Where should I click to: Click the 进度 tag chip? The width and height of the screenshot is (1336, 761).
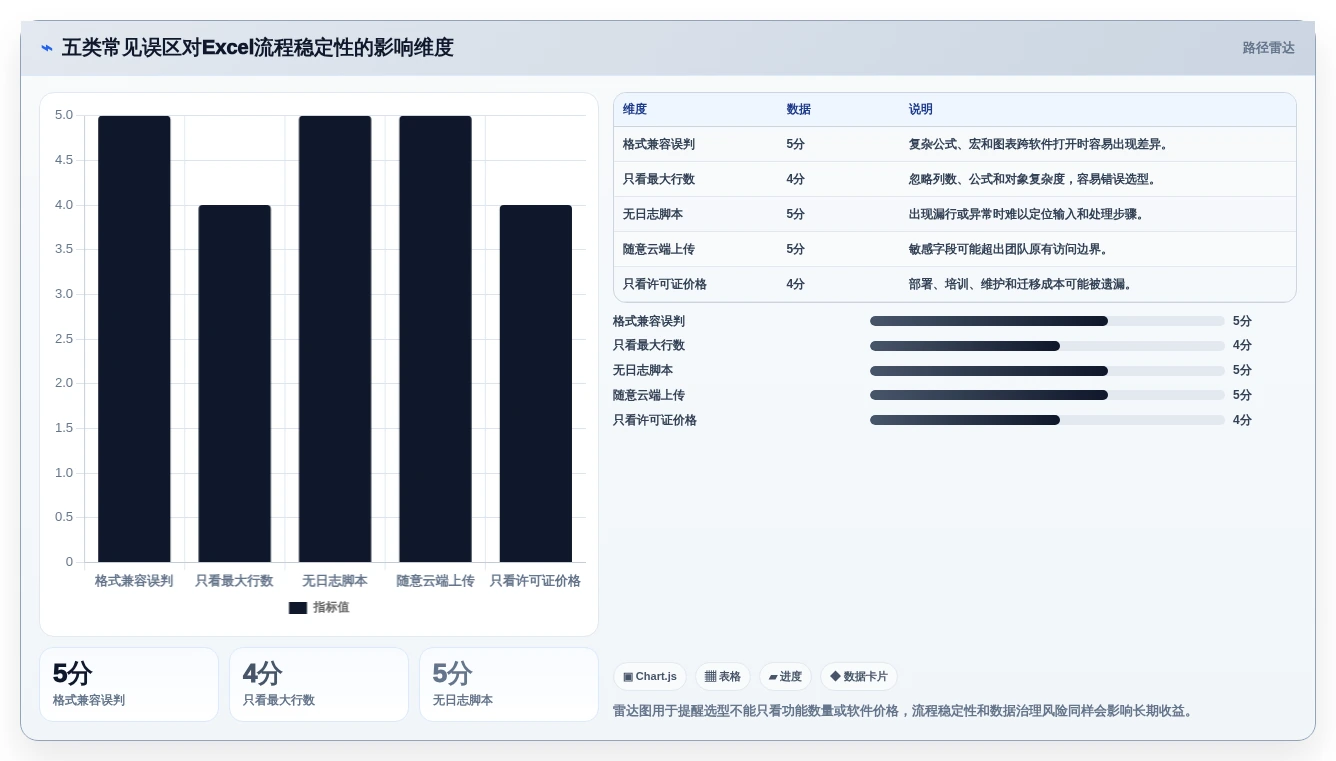click(x=785, y=677)
